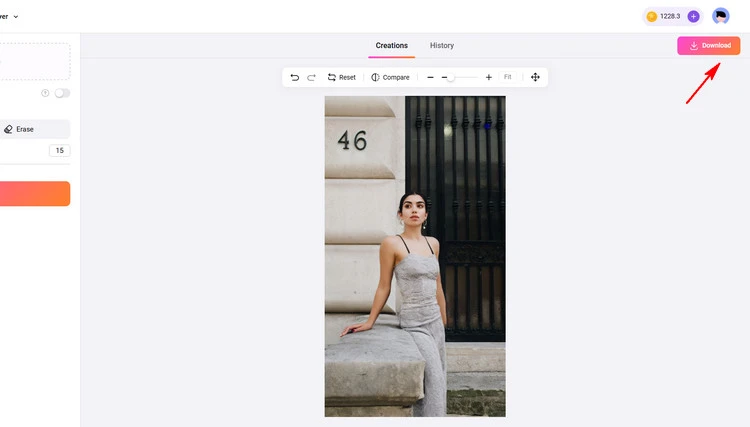This screenshot has height=427, width=750.
Task: Click the Compare button
Action: click(390, 77)
